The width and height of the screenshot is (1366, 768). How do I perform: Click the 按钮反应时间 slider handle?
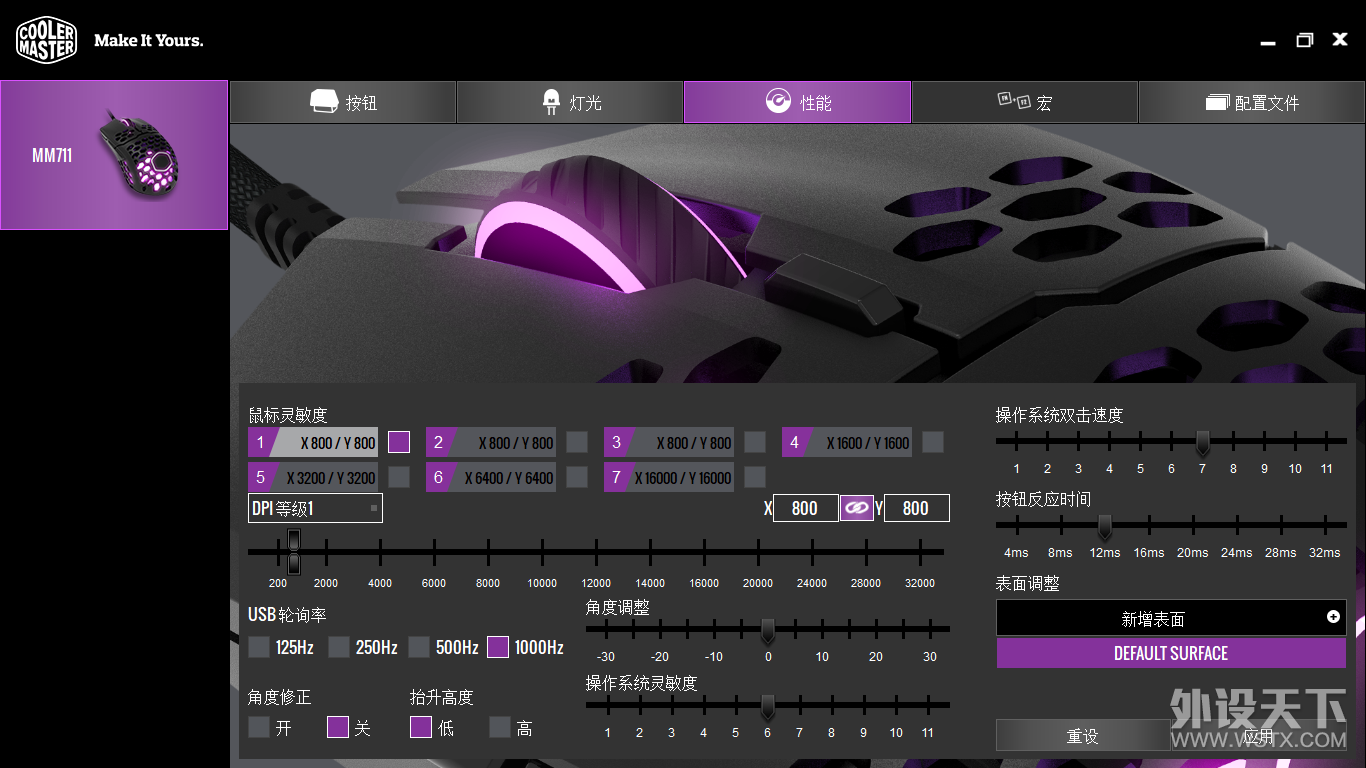click(x=1105, y=526)
